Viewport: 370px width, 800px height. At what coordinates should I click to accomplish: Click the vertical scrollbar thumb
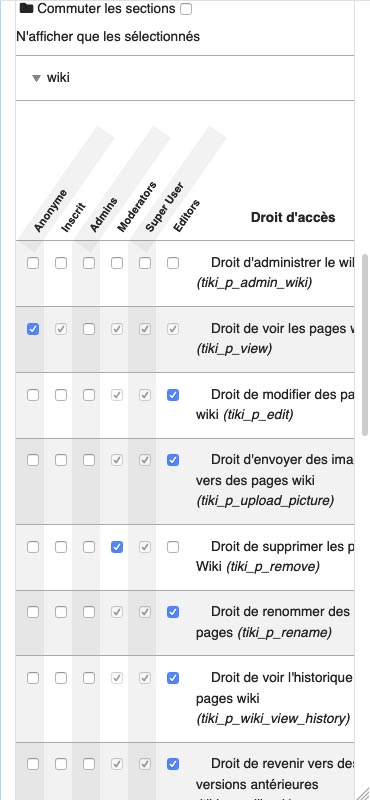click(365, 344)
